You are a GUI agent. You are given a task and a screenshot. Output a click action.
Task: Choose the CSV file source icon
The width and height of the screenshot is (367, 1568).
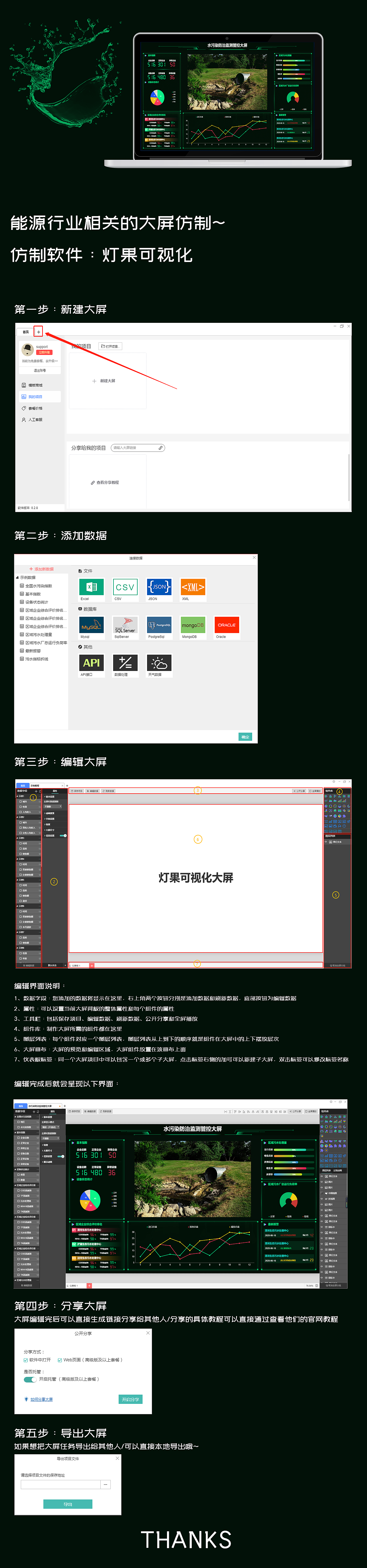125,587
